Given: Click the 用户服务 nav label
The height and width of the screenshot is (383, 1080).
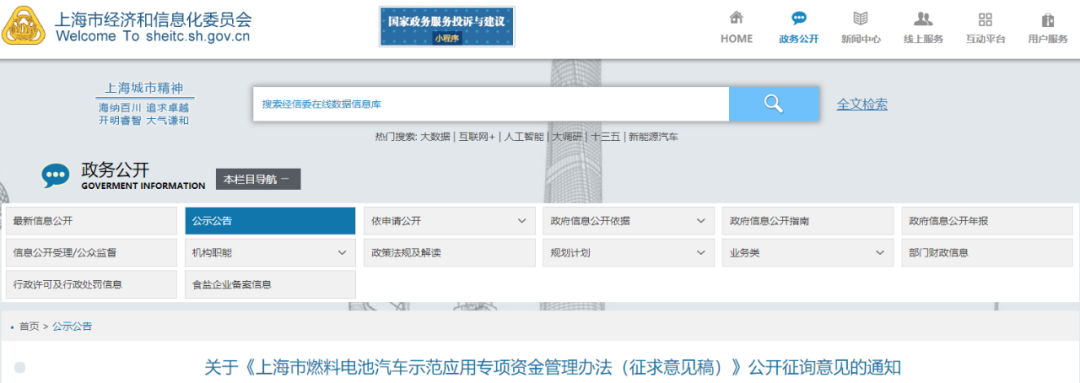Looking at the screenshot, I should click(1048, 39).
